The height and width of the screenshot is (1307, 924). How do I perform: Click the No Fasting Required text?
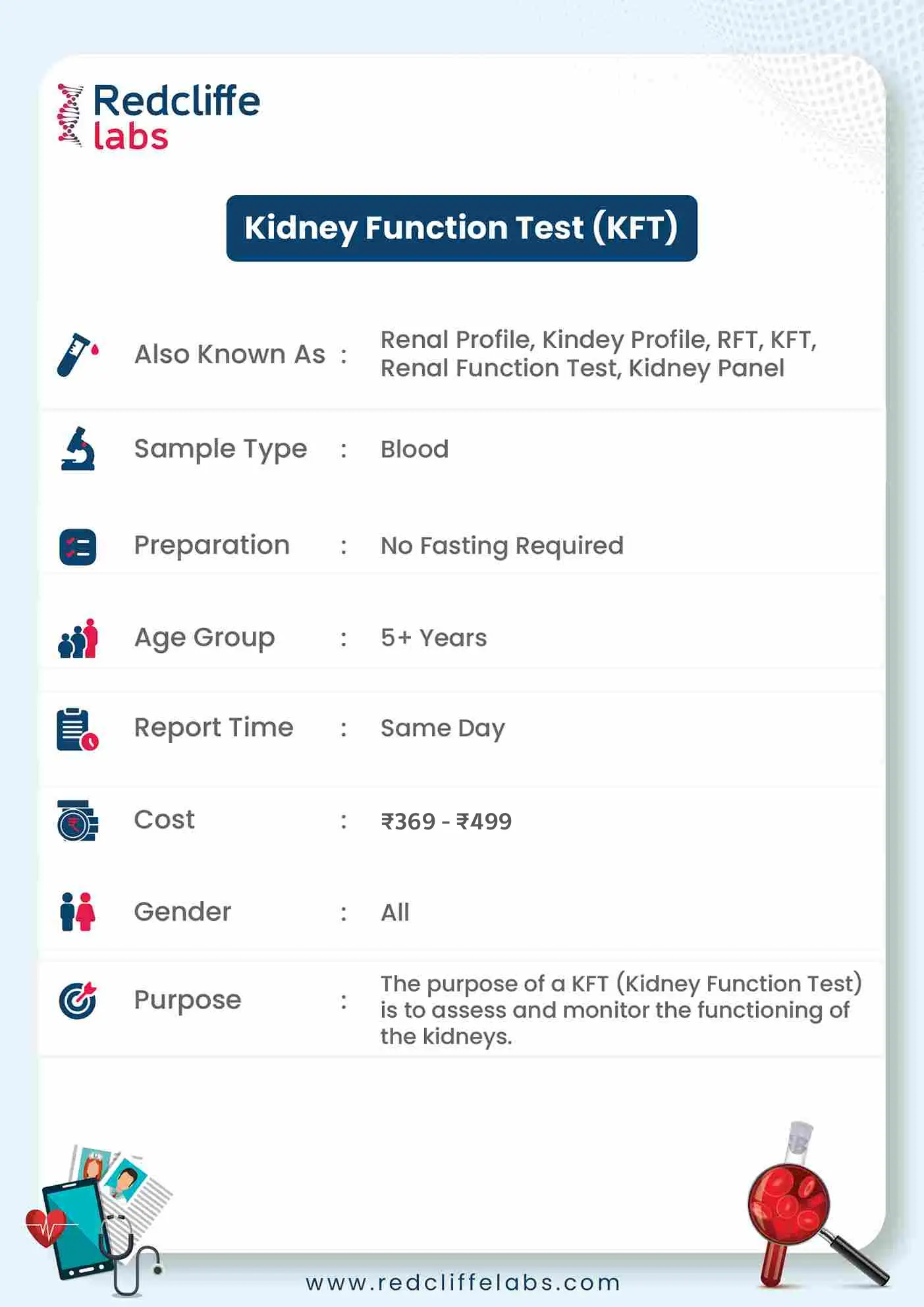pos(502,546)
